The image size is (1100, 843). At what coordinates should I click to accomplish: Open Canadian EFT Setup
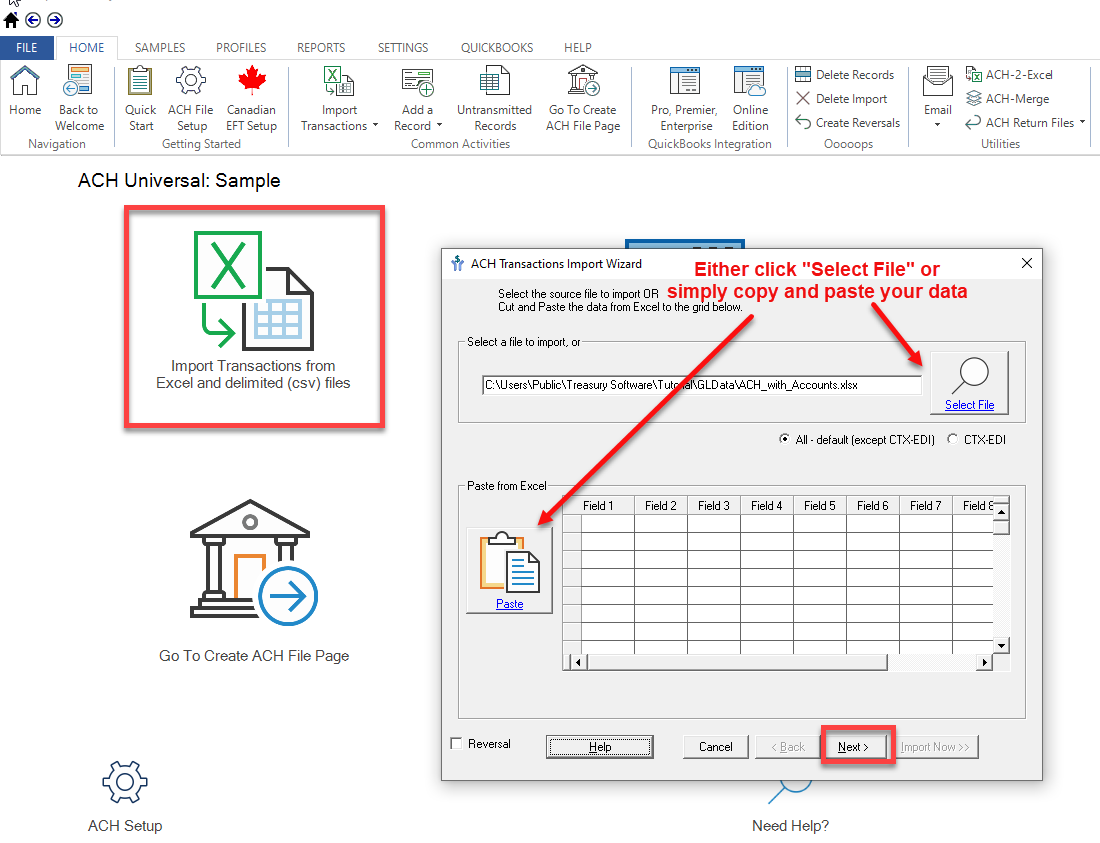click(x=251, y=98)
